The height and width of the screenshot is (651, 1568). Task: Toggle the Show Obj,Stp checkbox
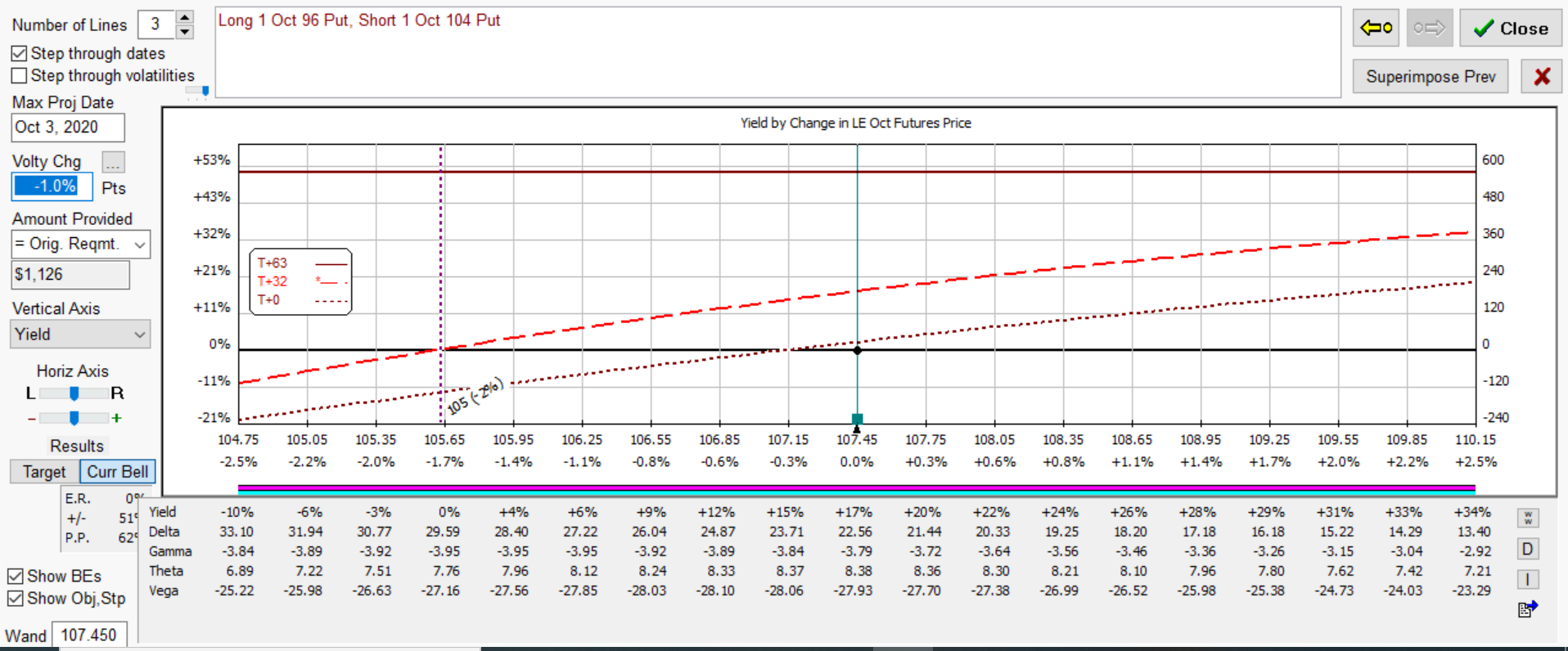pyautogui.click(x=15, y=599)
